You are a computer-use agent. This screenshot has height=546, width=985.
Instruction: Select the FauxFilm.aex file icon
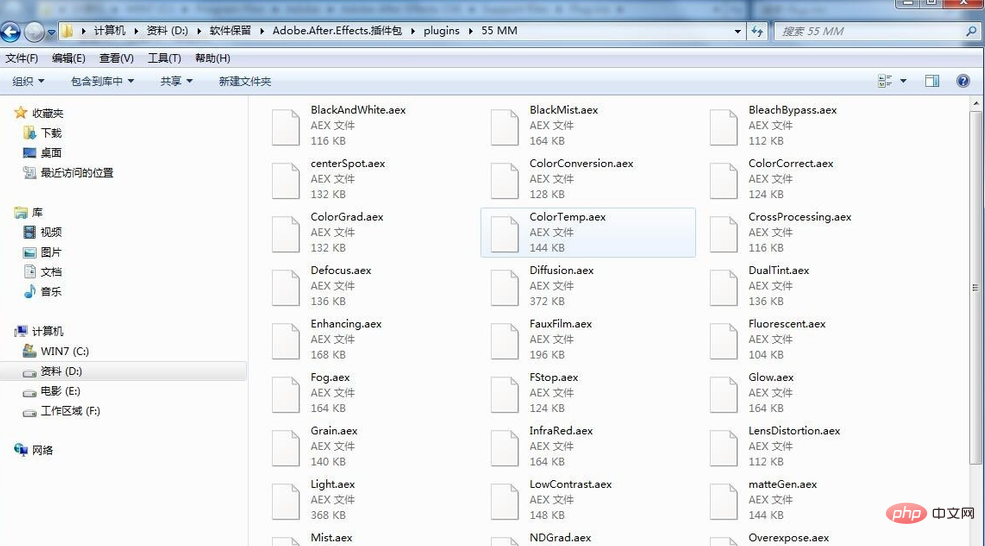point(504,340)
